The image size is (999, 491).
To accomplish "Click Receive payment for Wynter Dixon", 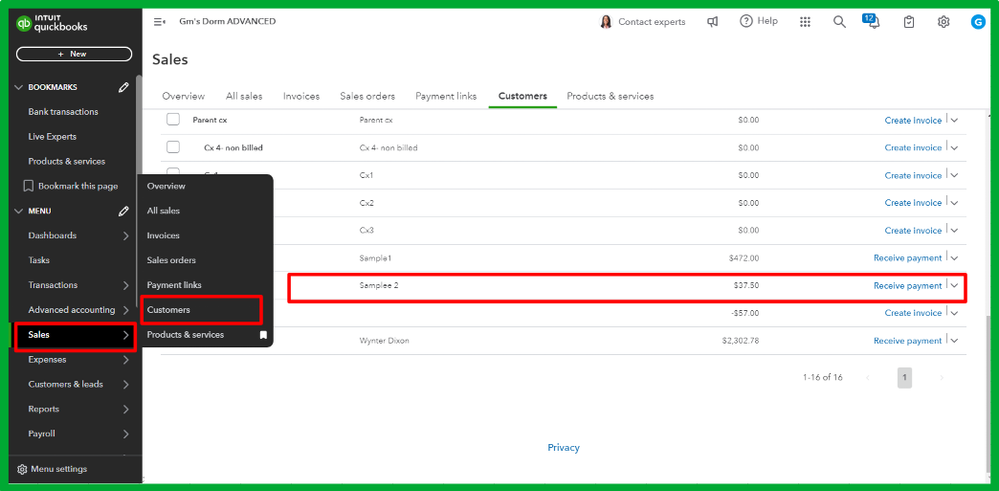I will (907, 341).
